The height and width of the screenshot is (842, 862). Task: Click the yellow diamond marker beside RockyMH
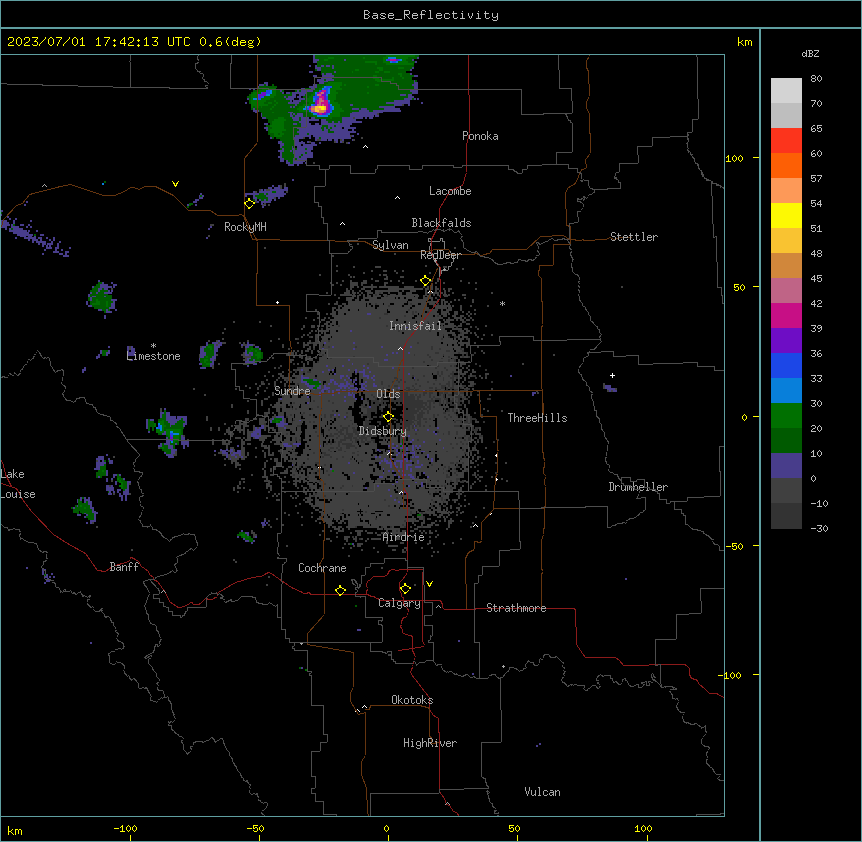click(x=250, y=204)
